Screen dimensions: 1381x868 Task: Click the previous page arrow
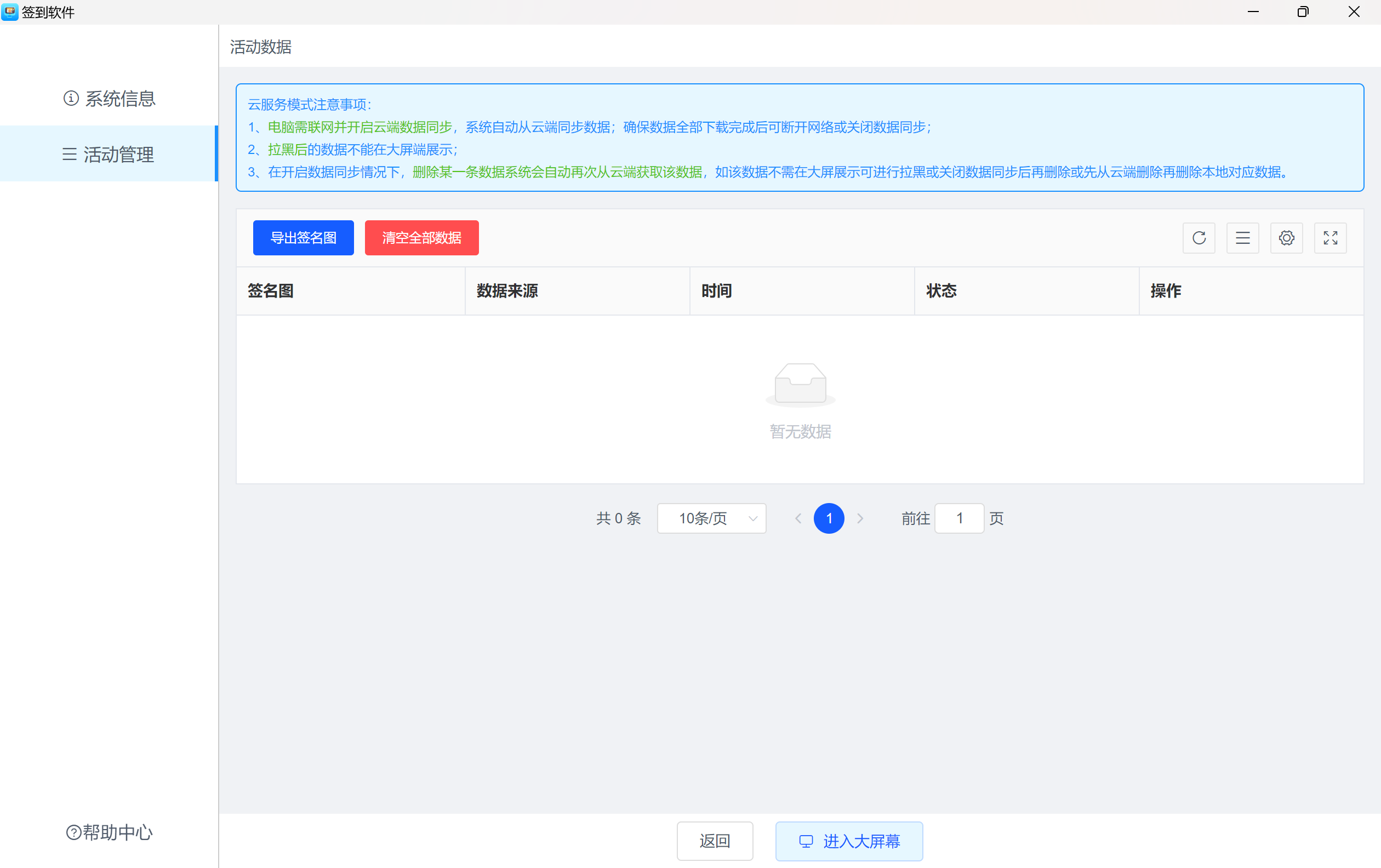coord(798,518)
